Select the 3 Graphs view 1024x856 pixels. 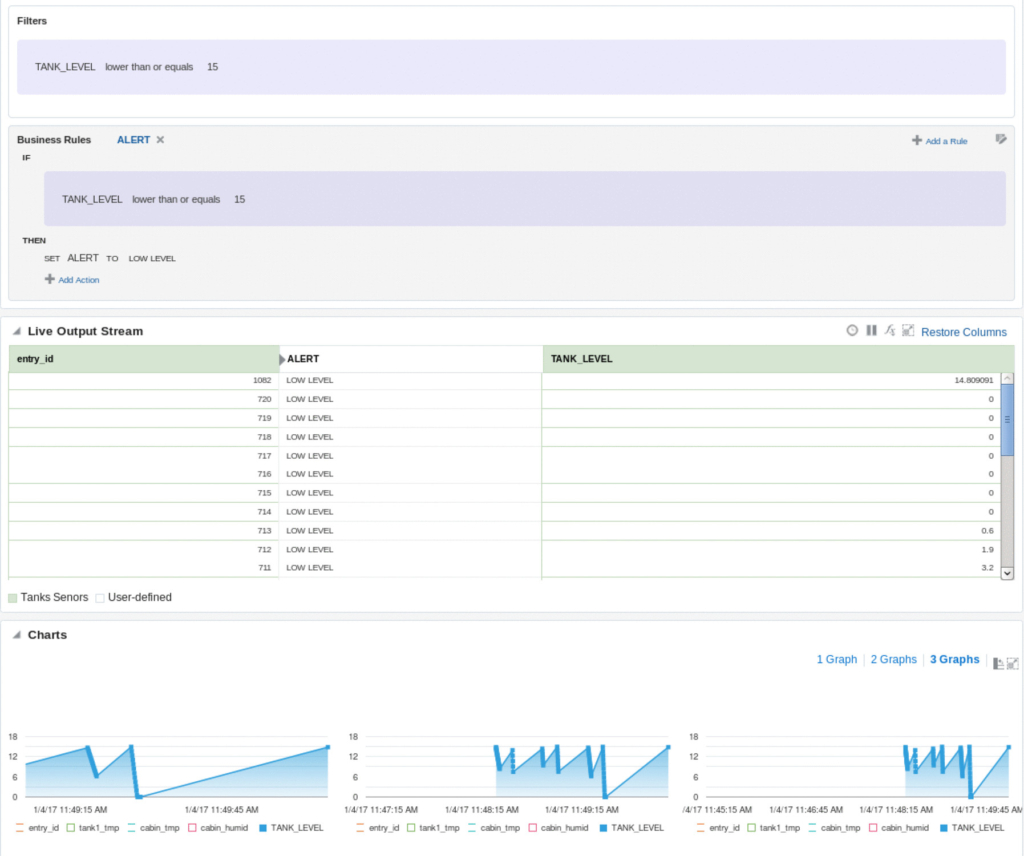tap(955, 659)
